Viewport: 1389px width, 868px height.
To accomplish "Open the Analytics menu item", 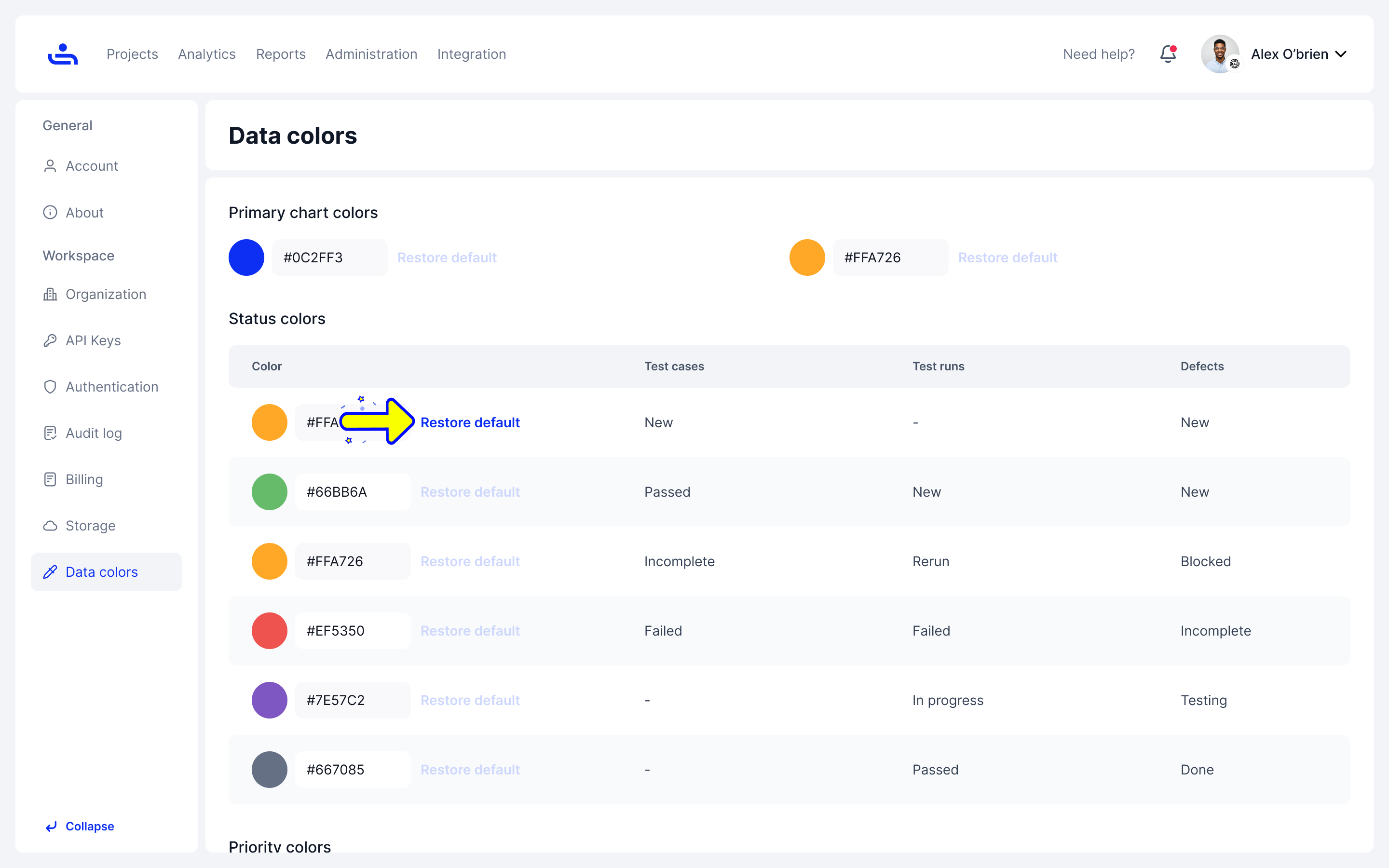I will [206, 54].
